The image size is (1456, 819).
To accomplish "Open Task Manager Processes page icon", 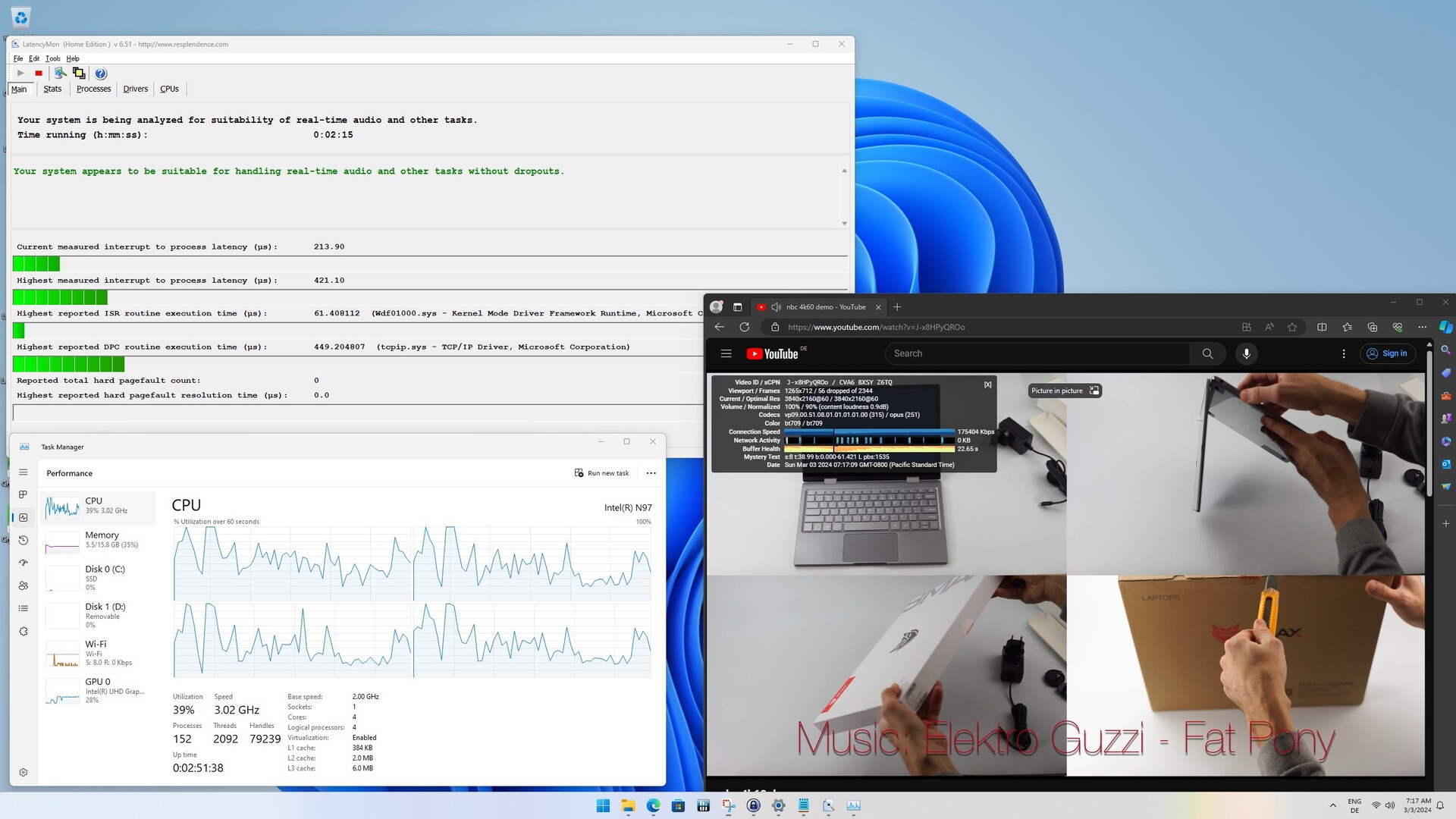I will (24, 494).
